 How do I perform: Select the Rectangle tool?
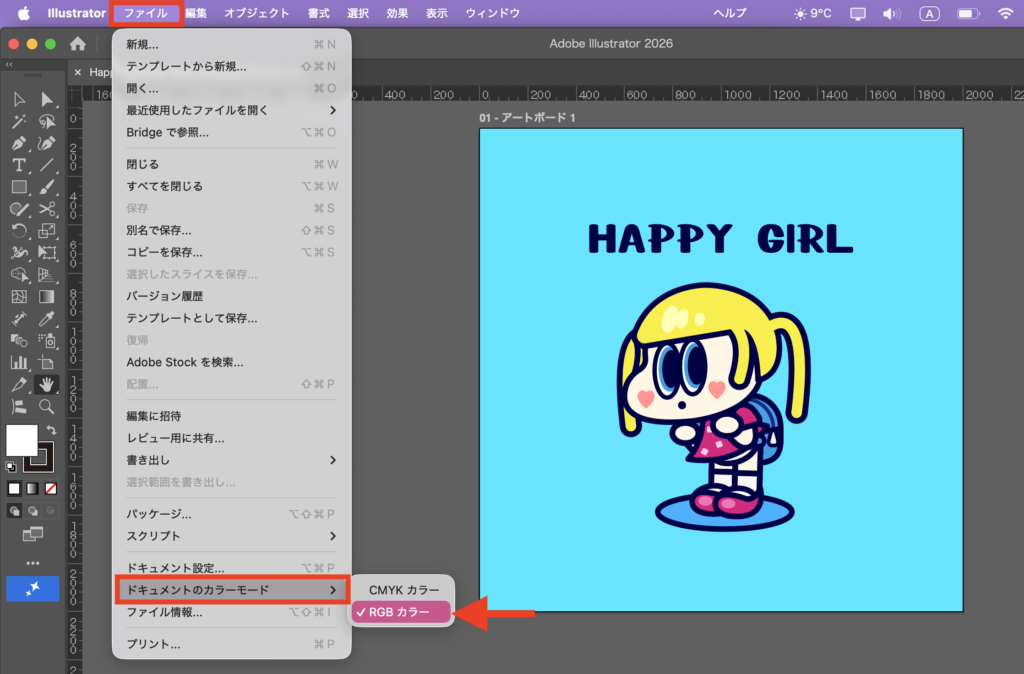point(19,187)
